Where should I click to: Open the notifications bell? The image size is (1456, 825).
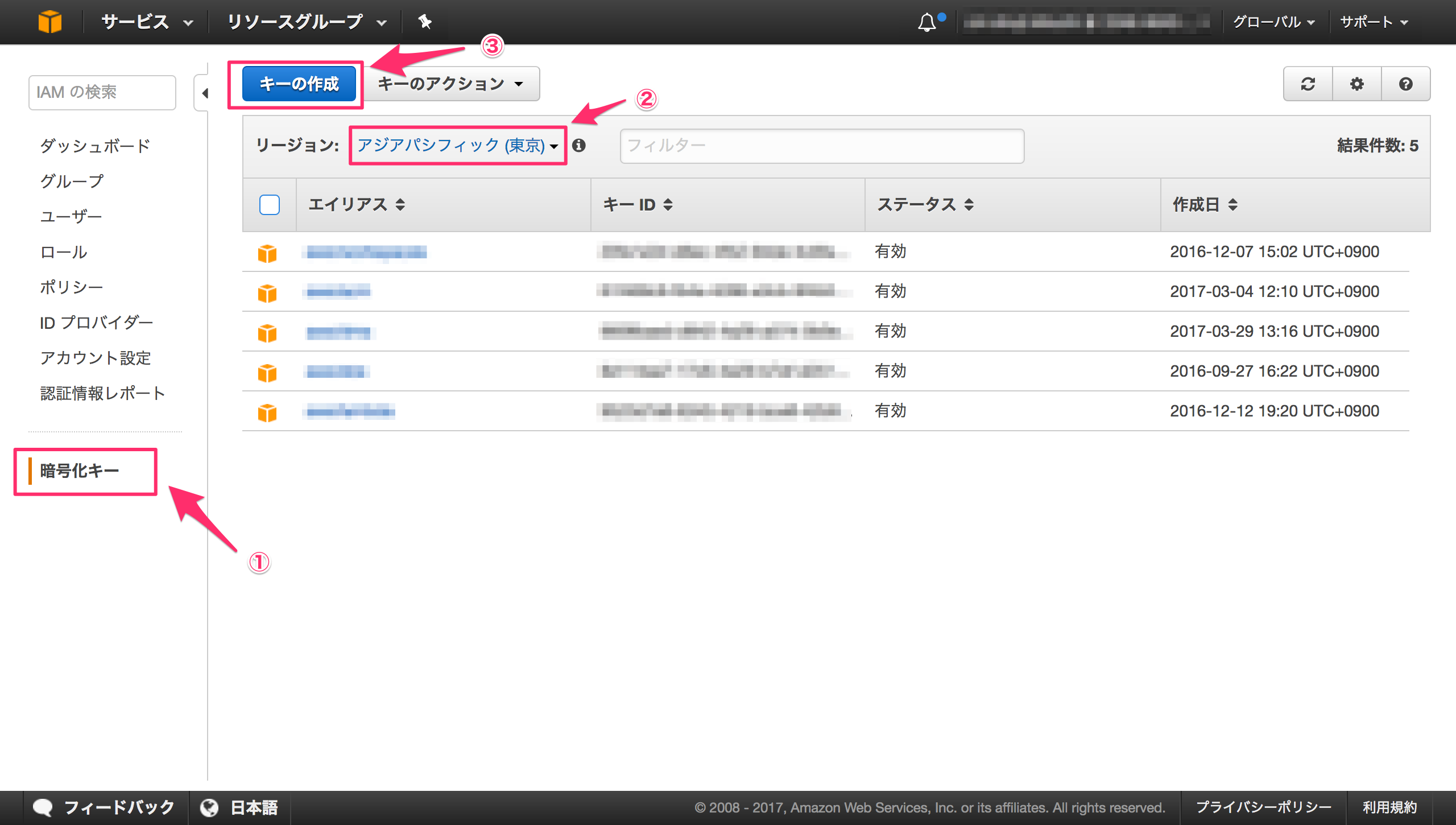(x=927, y=23)
